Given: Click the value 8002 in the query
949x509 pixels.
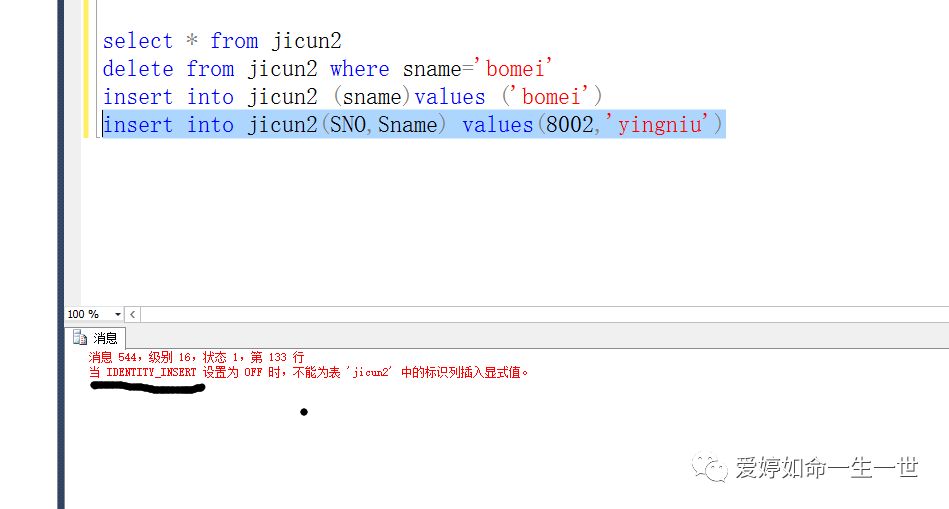Looking at the screenshot, I should point(570,125).
